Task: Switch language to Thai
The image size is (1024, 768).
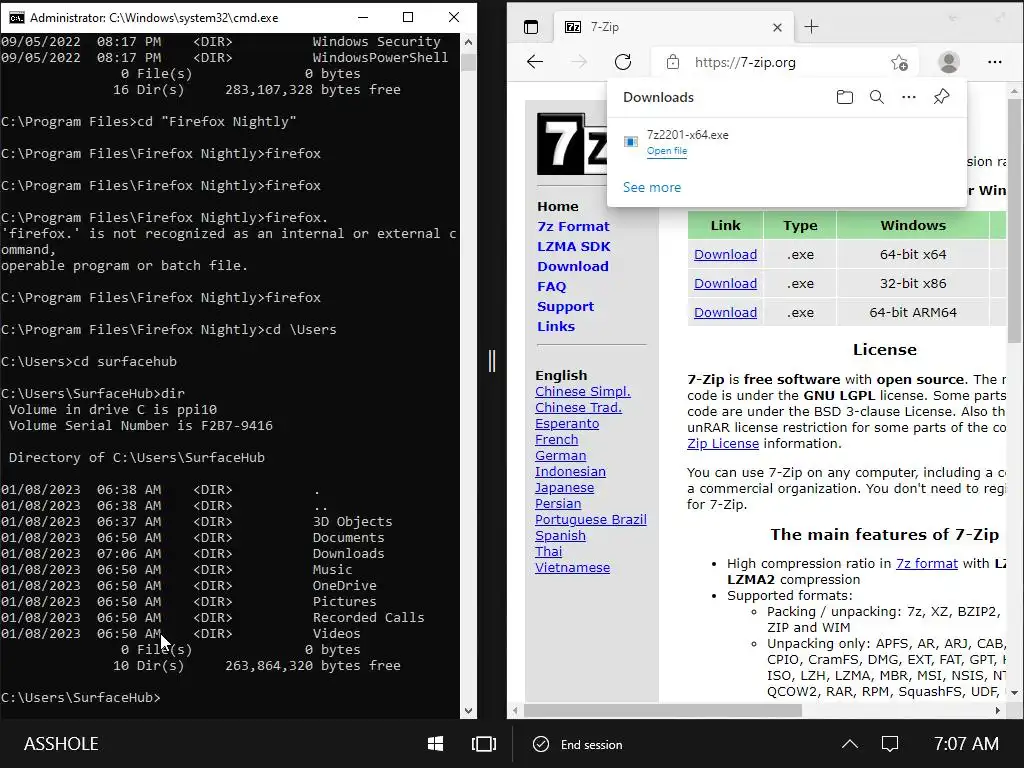Action: 548,552
